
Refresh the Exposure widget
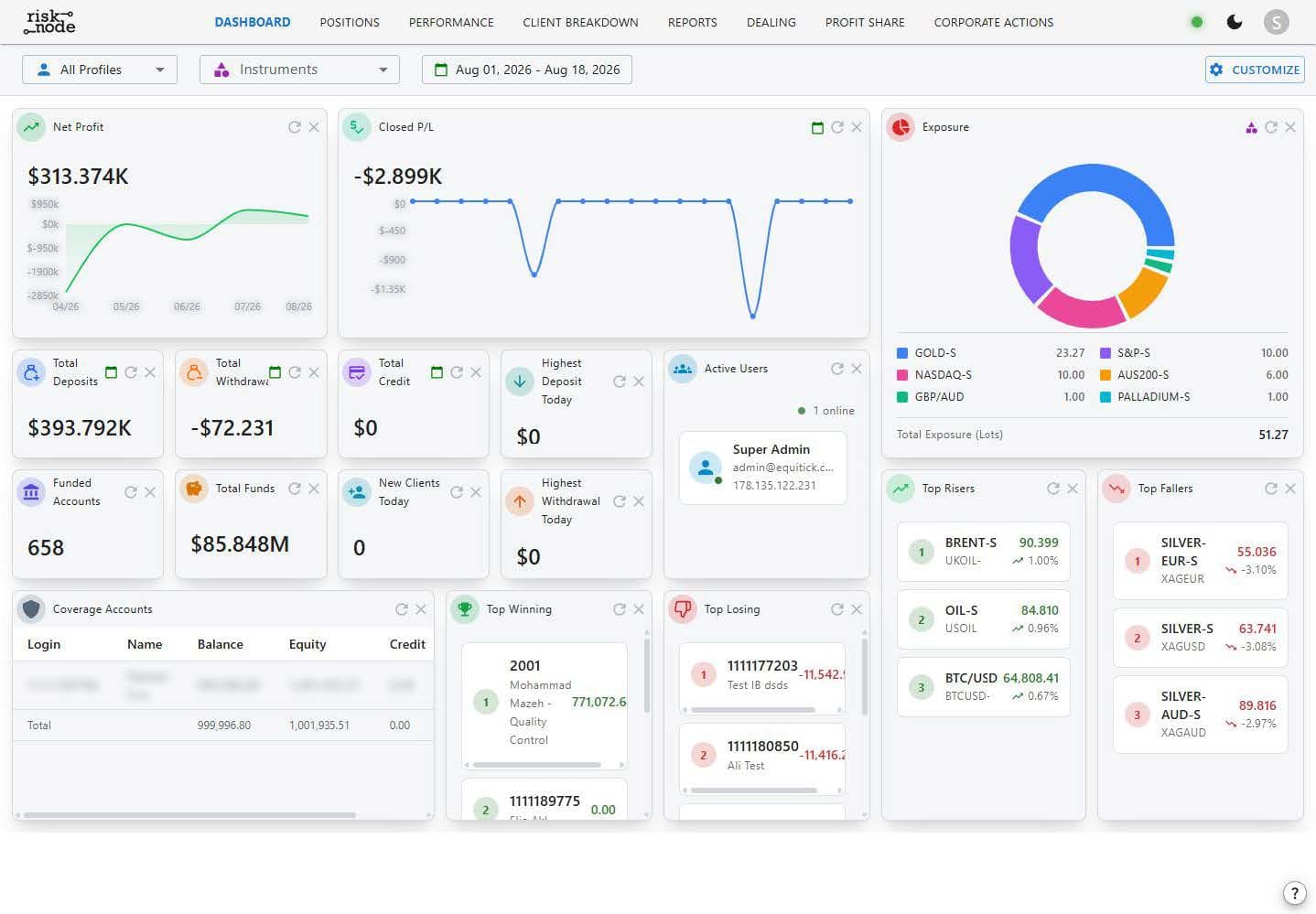[1270, 127]
